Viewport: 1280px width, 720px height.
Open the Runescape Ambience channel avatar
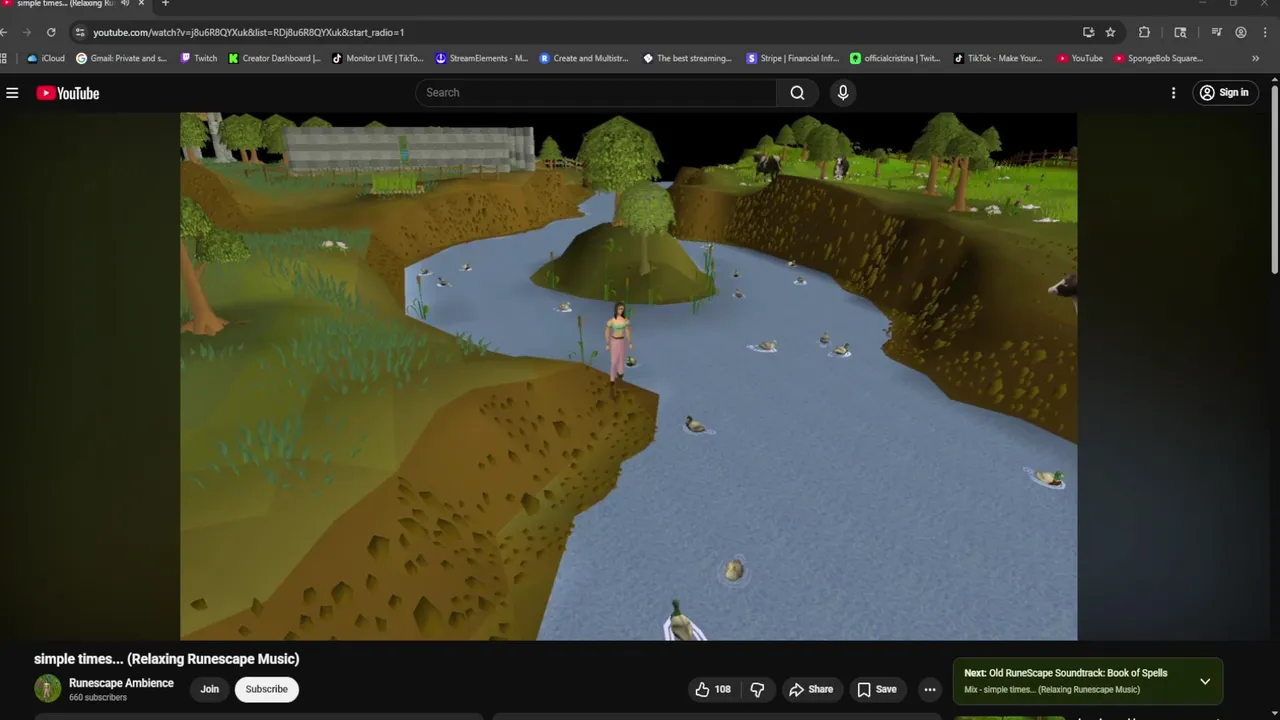(x=47, y=689)
